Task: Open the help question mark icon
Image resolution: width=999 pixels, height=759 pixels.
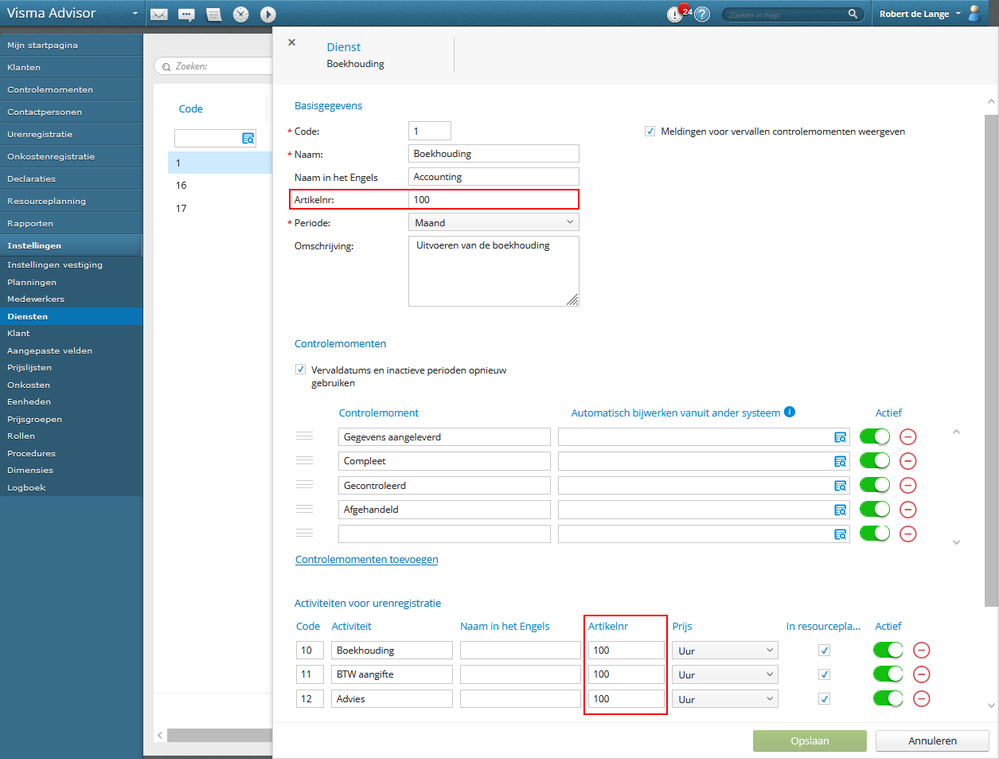Action: (702, 14)
